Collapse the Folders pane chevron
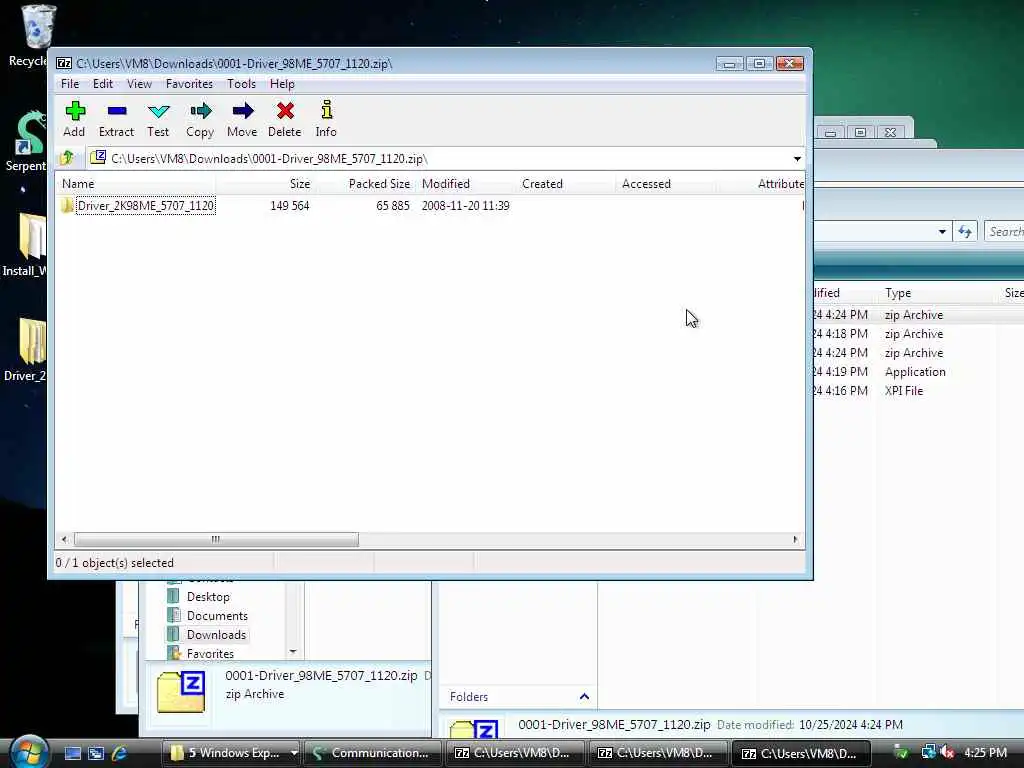The height and width of the screenshot is (768, 1024). [584, 697]
